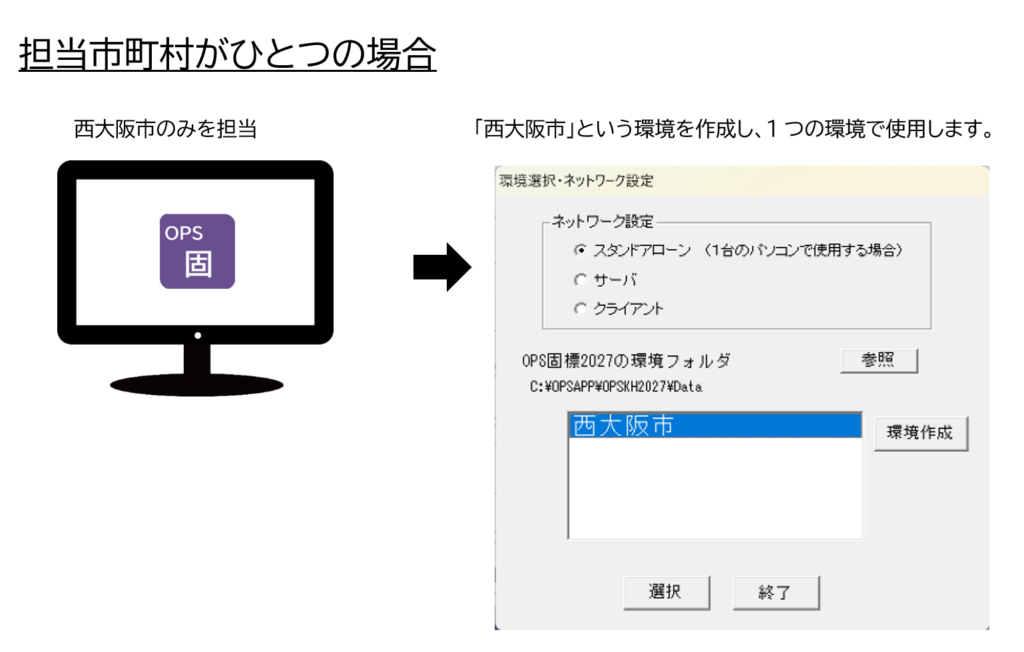
Task: Select 西大阪市 in the environment list
Action: coord(714,426)
